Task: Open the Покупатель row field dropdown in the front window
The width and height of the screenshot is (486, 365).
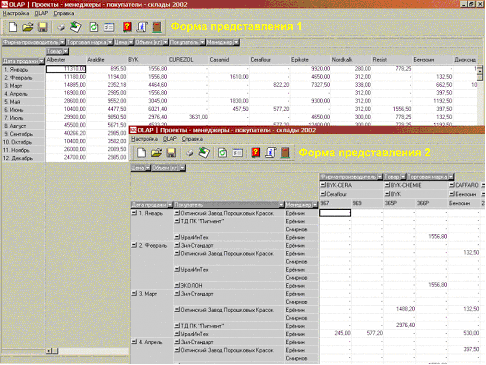Action: 281,205
